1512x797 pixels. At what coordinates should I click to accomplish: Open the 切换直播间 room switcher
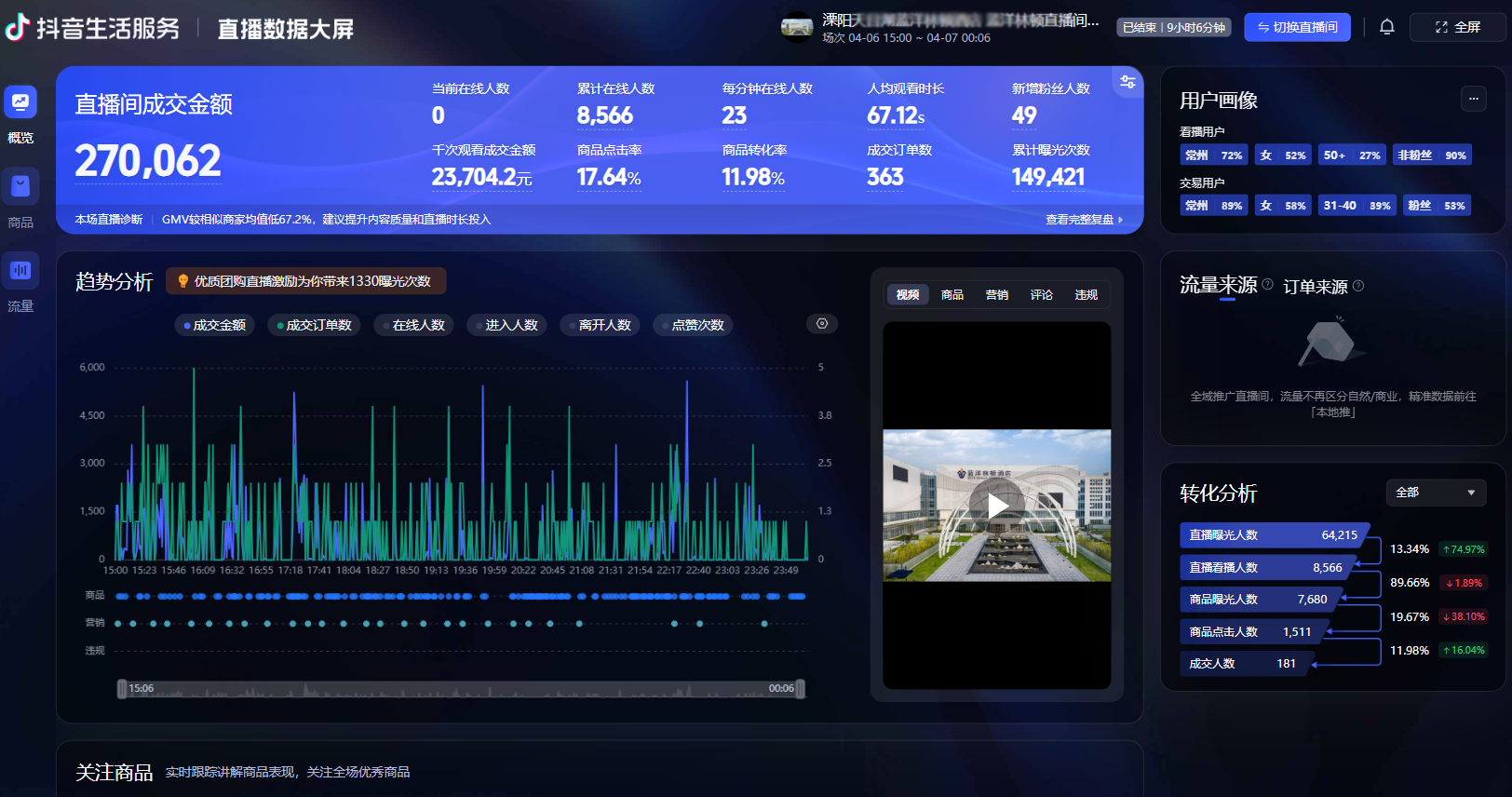pos(1297,27)
